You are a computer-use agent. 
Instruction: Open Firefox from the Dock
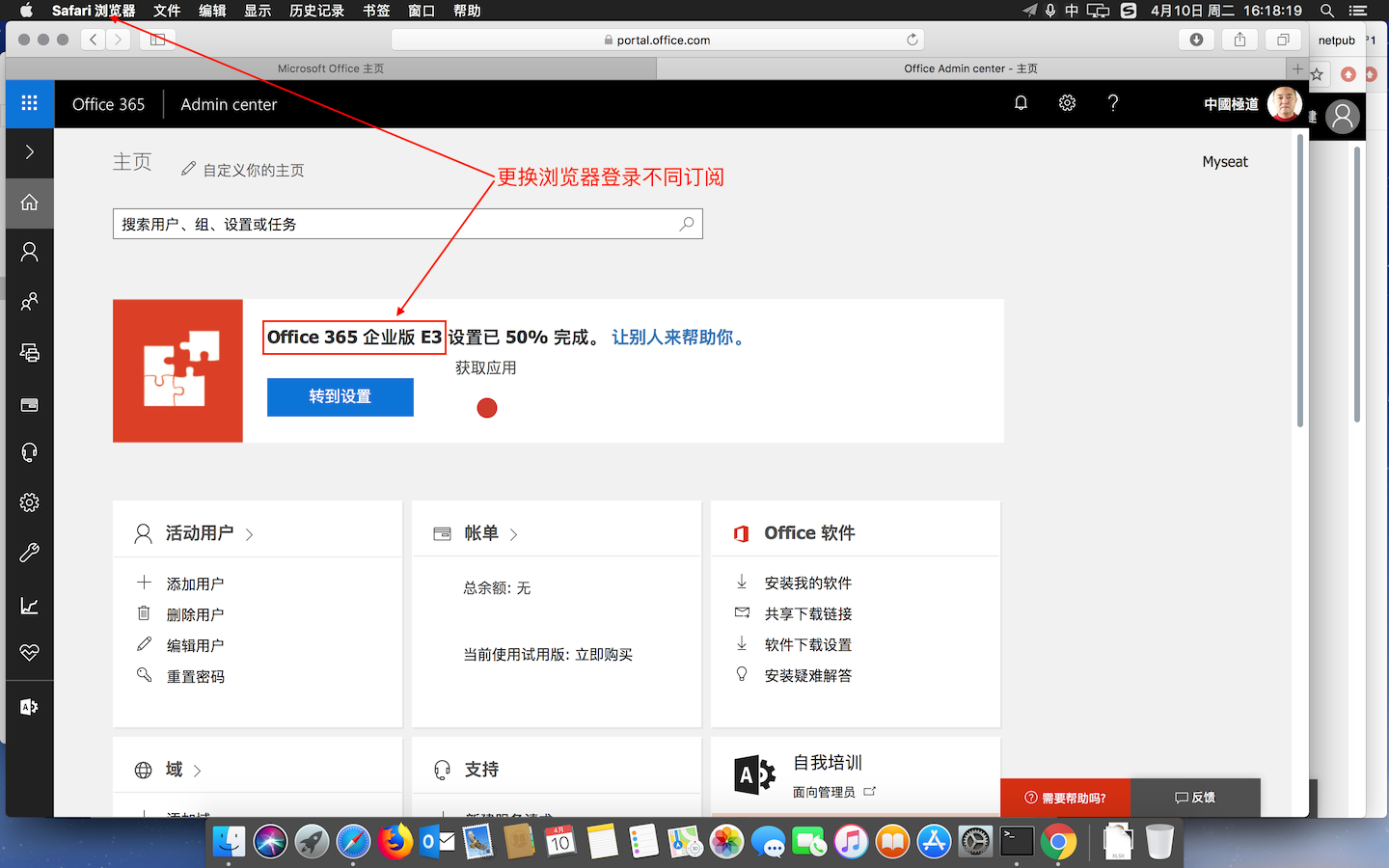coord(395,842)
